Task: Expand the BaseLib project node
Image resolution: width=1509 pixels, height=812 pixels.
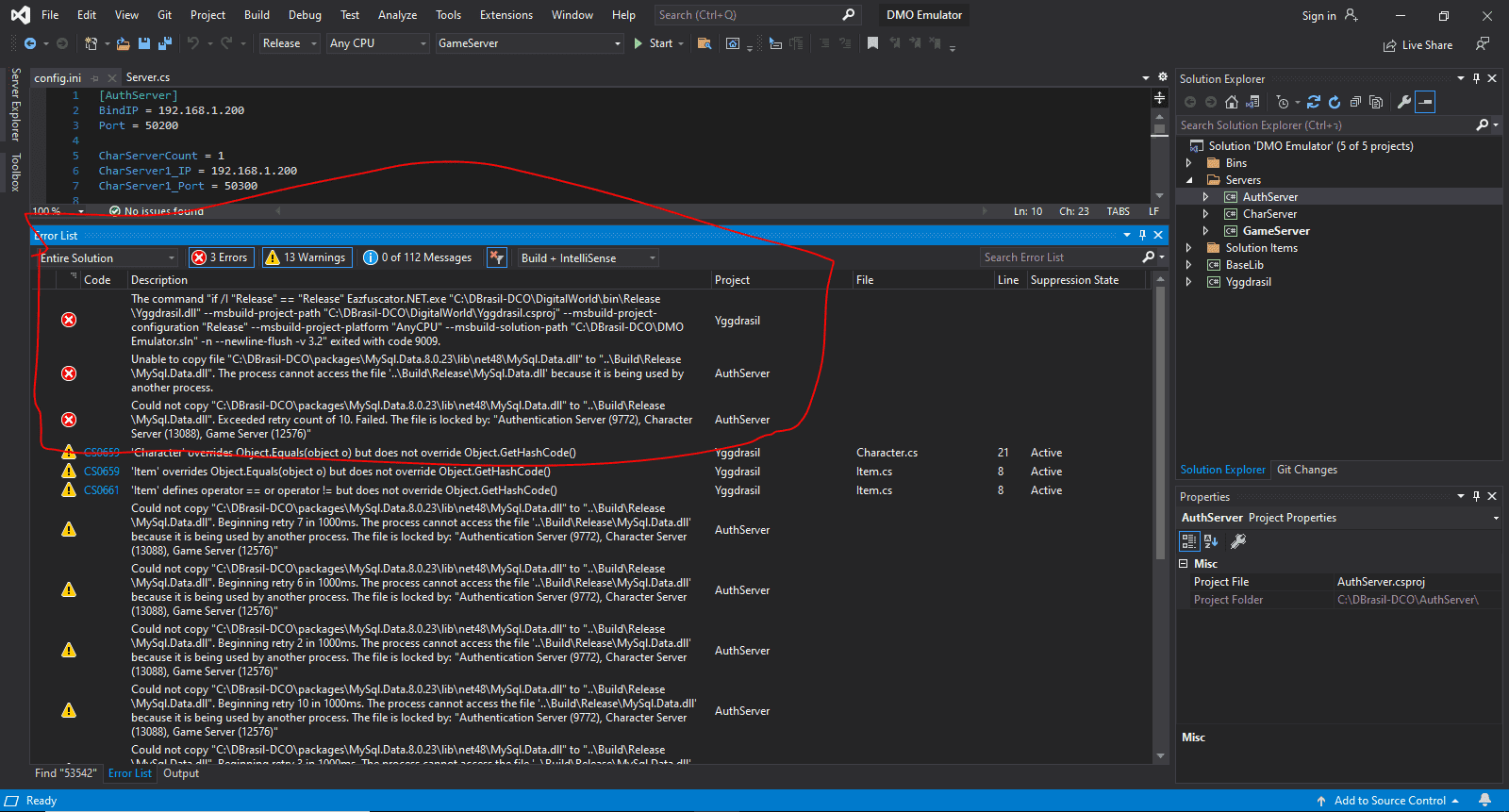Action: (1188, 265)
